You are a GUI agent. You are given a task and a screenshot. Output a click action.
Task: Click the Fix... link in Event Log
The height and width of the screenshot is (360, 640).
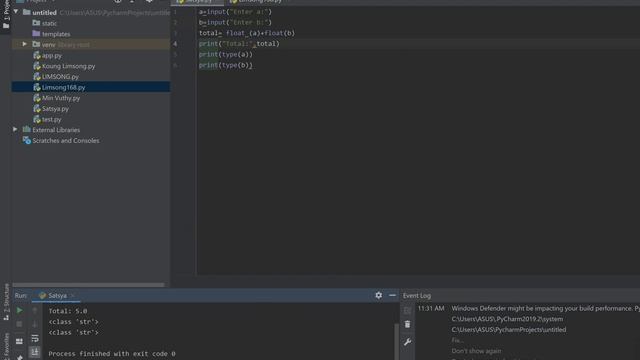(457, 340)
